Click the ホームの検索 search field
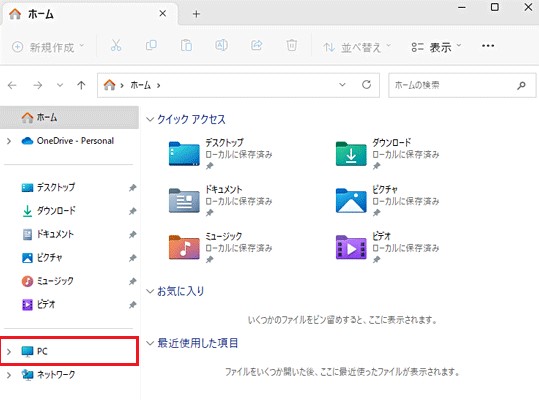Screen dimensions: 539x400 point(462,85)
